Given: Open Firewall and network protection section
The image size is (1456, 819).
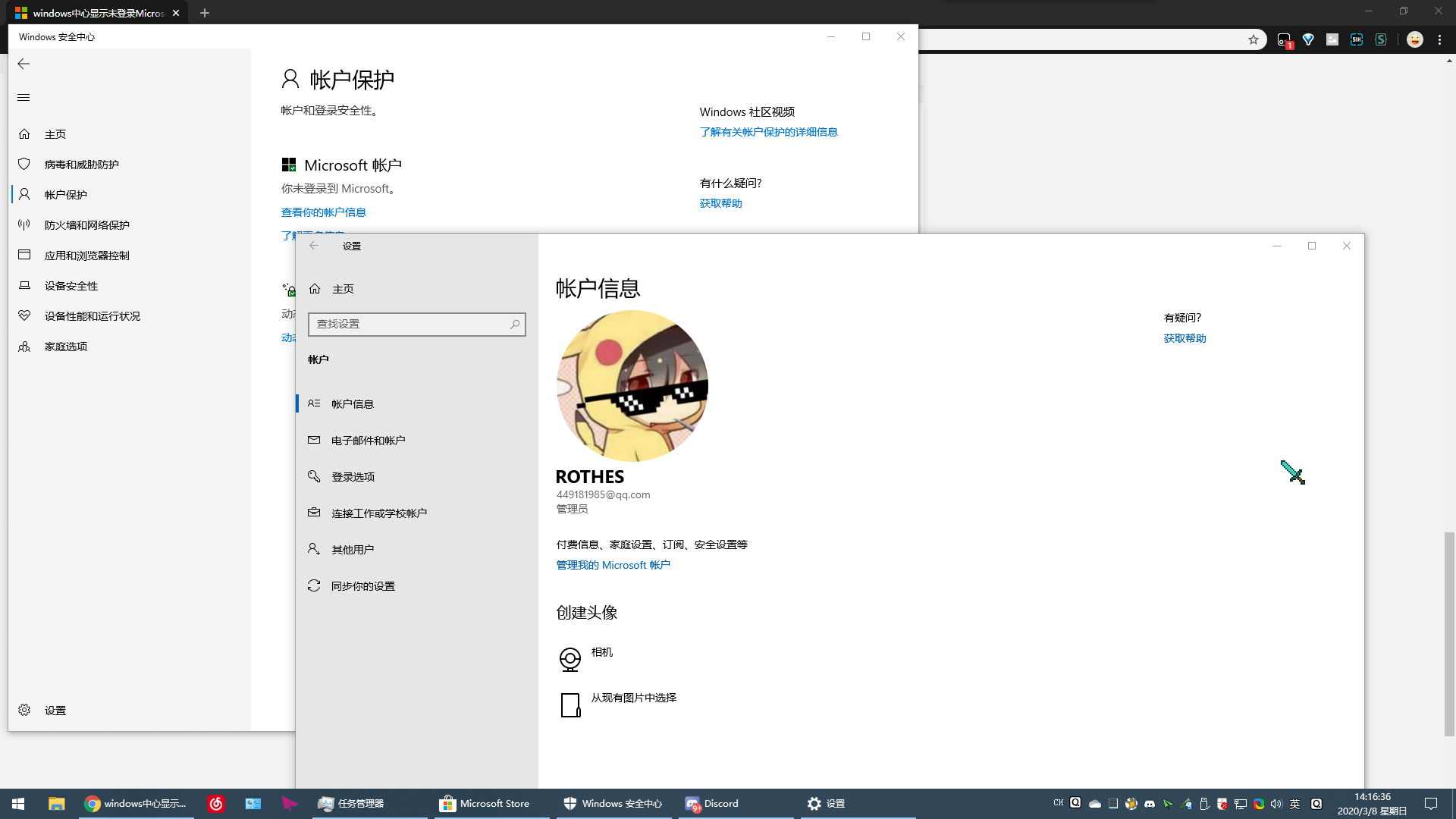Looking at the screenshot, I should pos(86,225).
